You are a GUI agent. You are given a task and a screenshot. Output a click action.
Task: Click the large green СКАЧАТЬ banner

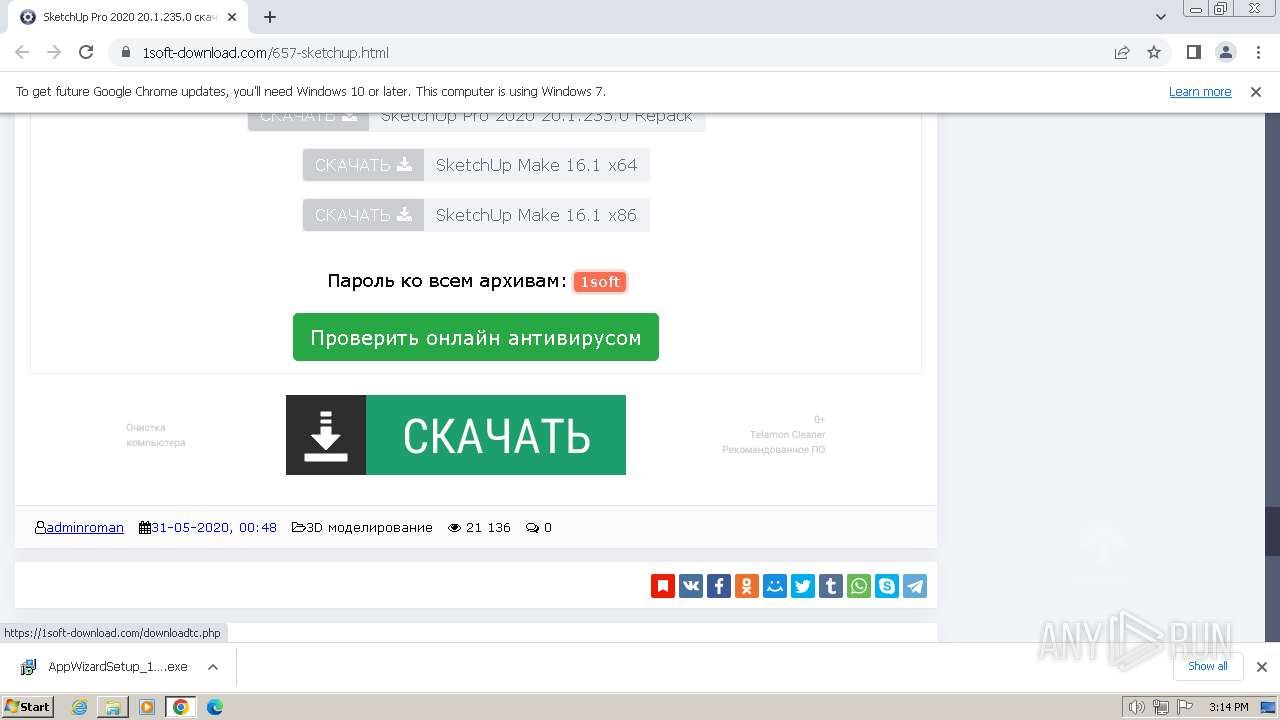[456, 435]
